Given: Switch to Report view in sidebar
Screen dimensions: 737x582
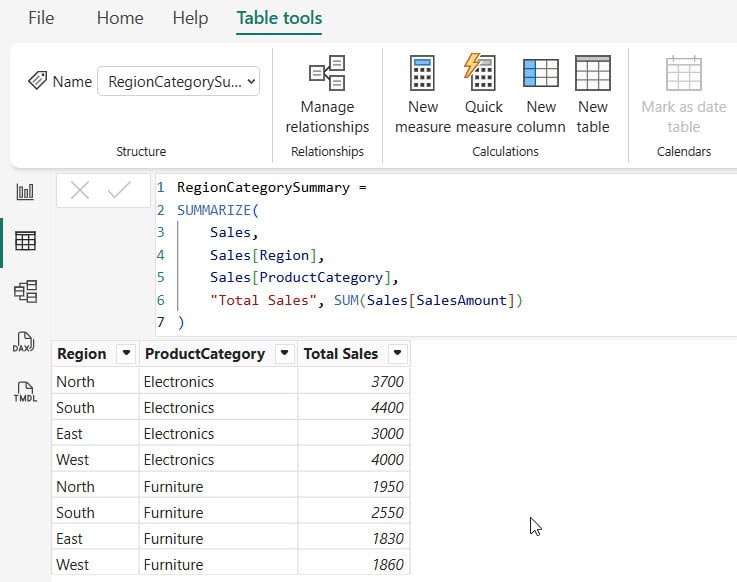Looking at the screenshot, I should [x=25, y=191].
